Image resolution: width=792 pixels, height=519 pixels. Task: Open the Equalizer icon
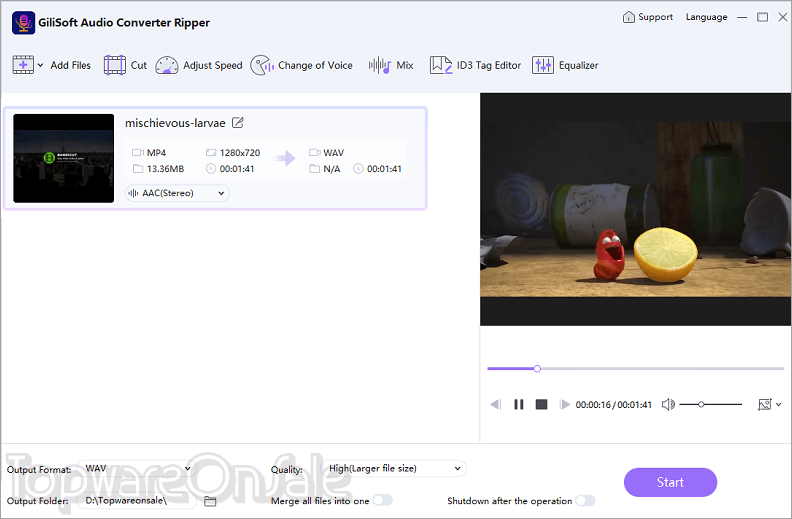[543, 65]
